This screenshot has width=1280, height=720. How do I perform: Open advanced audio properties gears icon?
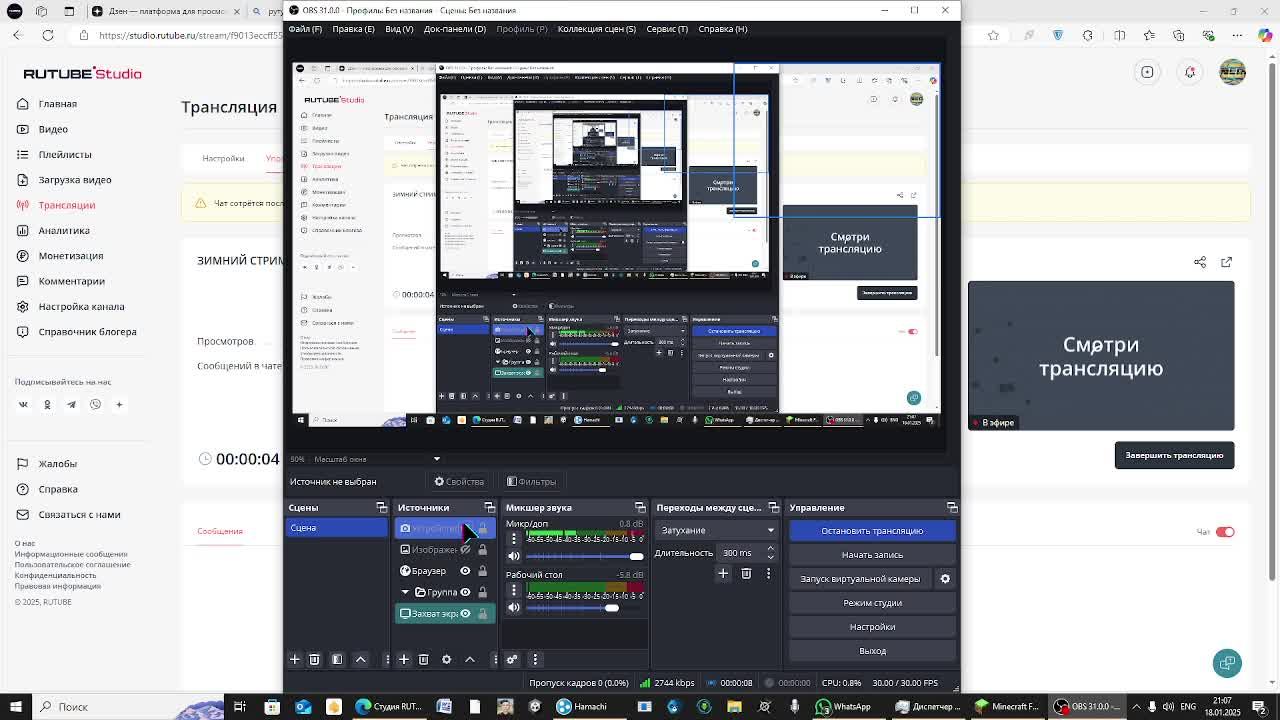point(512,659)
